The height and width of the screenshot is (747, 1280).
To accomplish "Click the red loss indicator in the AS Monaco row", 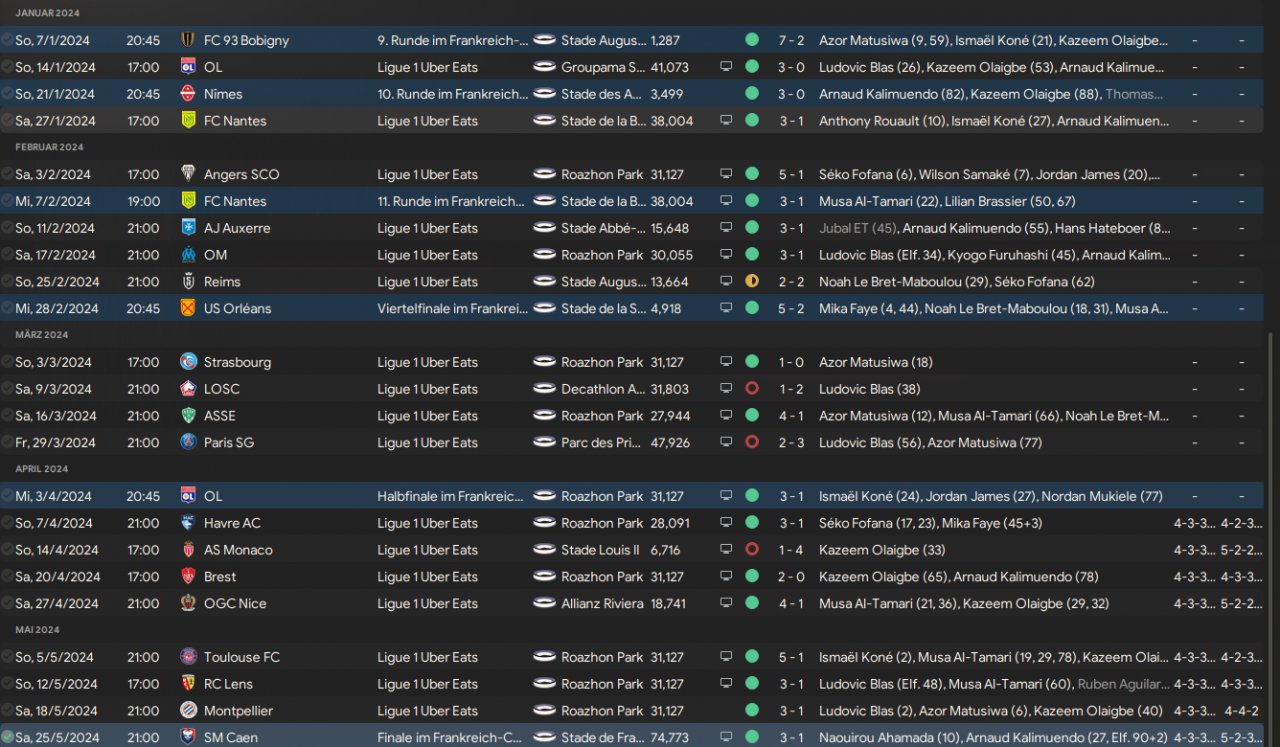I will (x=752, y=550).
